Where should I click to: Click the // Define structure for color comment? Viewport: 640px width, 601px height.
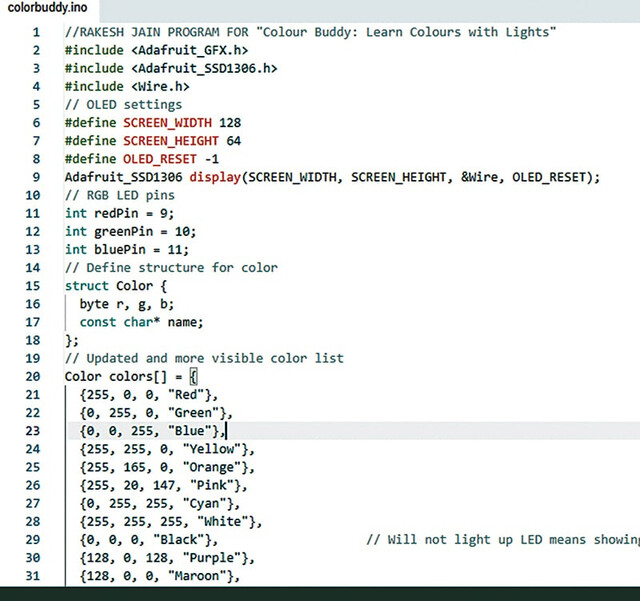tap(171, 268)
